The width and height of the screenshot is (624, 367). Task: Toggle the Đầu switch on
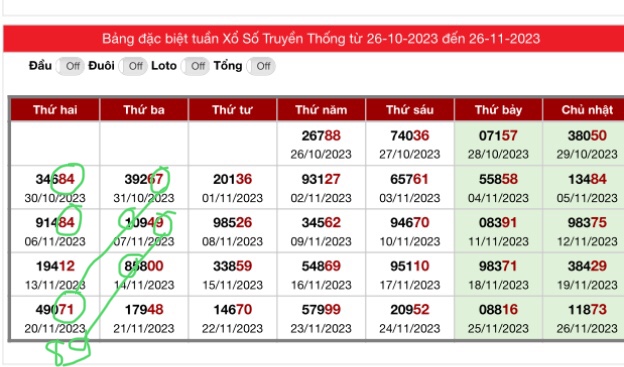[x=70, y=66]
